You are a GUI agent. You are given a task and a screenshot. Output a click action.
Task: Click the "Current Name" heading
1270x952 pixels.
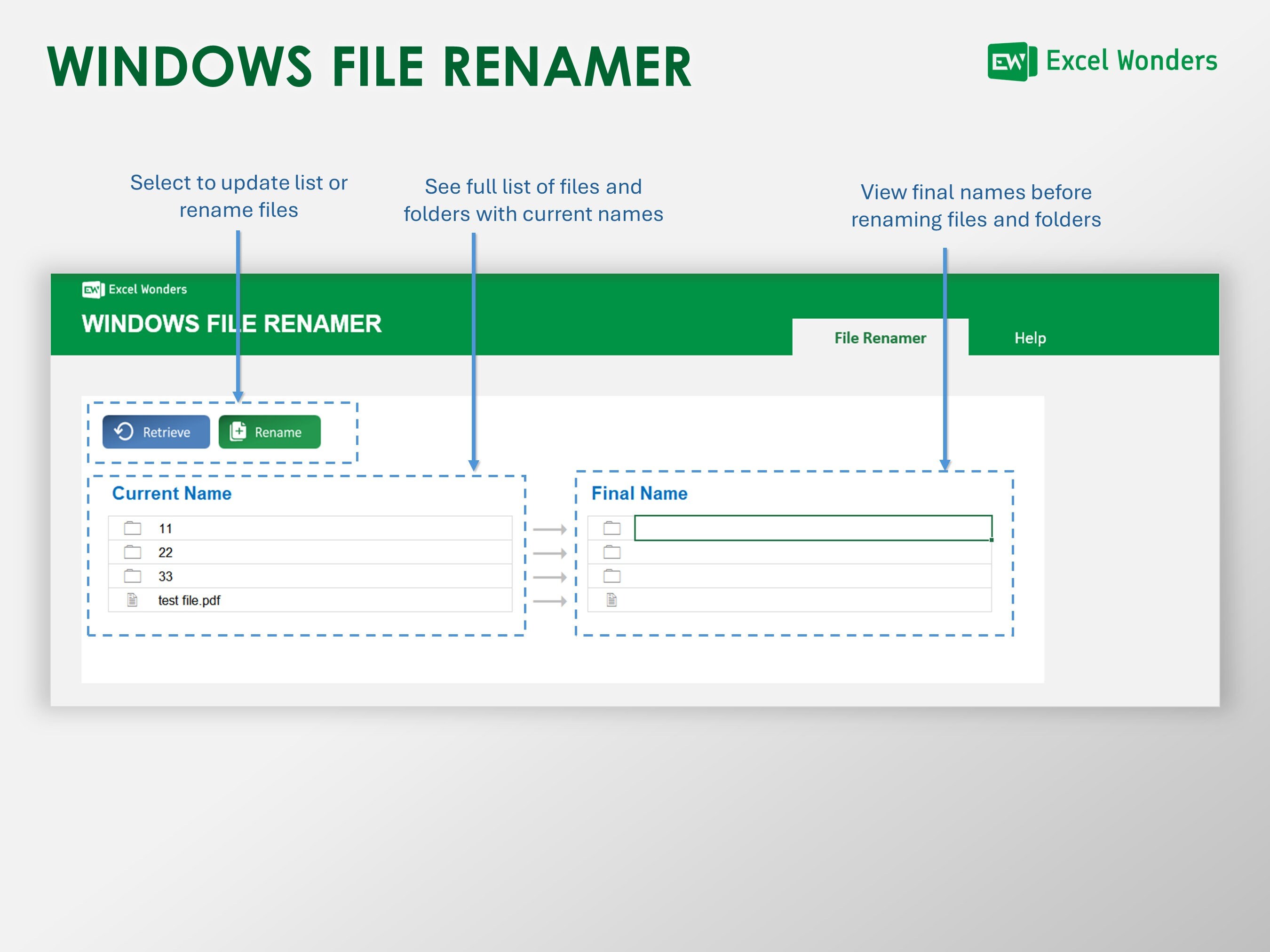[x=172, y=493]
